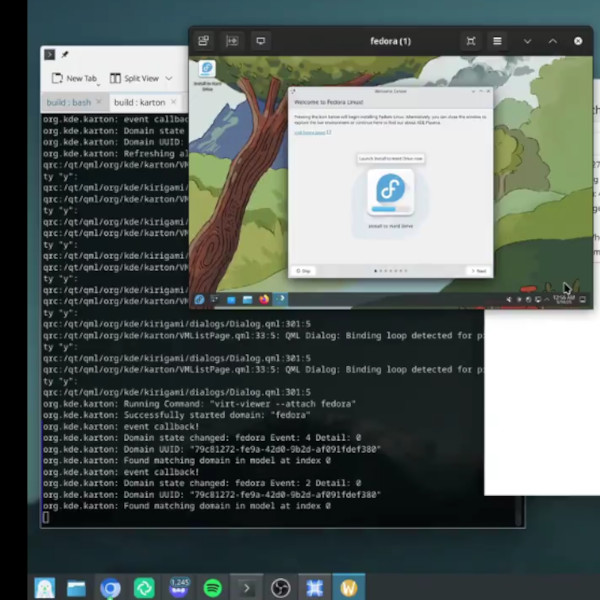Open the Split View dropdown arrow in Konsole
The width and height of the screenshot is (600, 600).
169,78
